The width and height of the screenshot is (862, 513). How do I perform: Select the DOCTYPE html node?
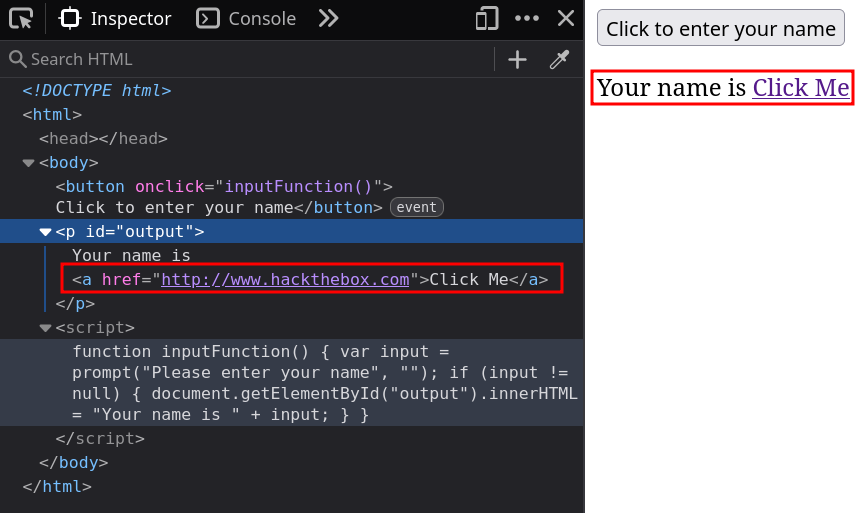[97, 90]
